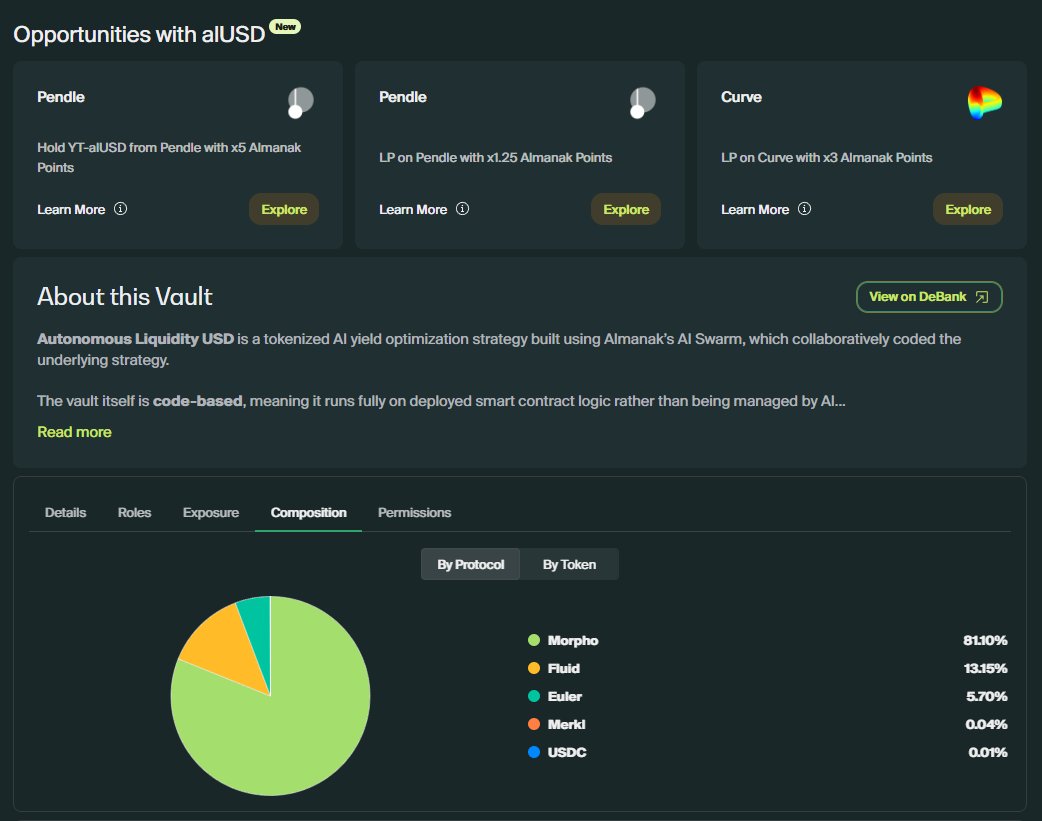Click Learn More on LP on Pendle card
Image resolution: width=1042 pixels, height=821 pixels.
coord(413,209)
